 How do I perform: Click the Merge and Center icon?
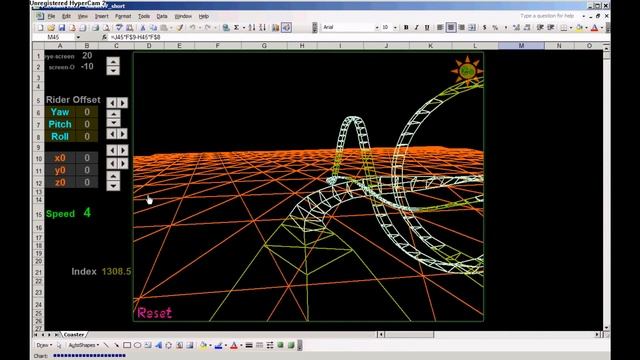coord(472,27)
